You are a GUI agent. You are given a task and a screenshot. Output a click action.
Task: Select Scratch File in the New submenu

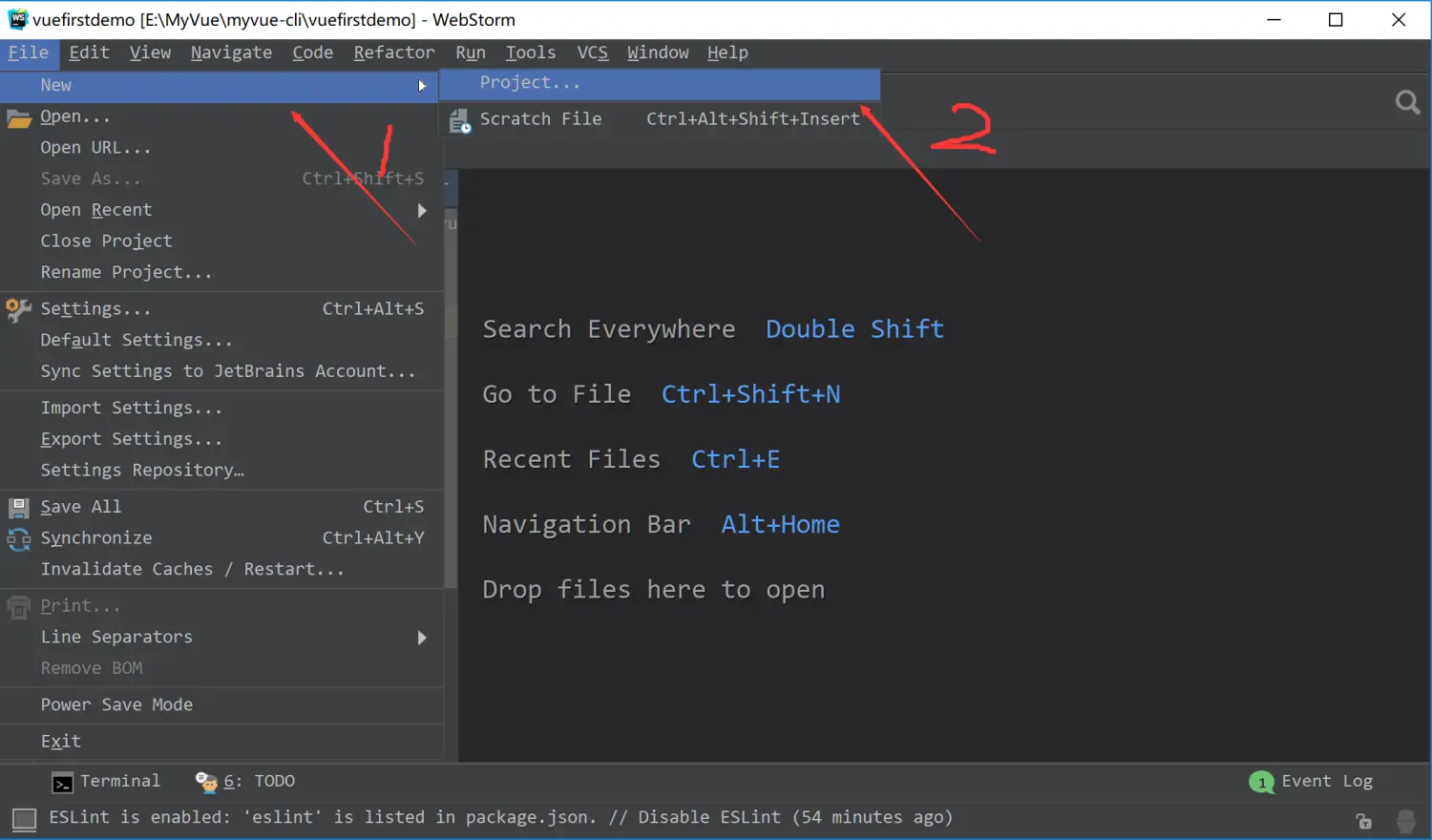pyautogui.click(x=660, y=119)
